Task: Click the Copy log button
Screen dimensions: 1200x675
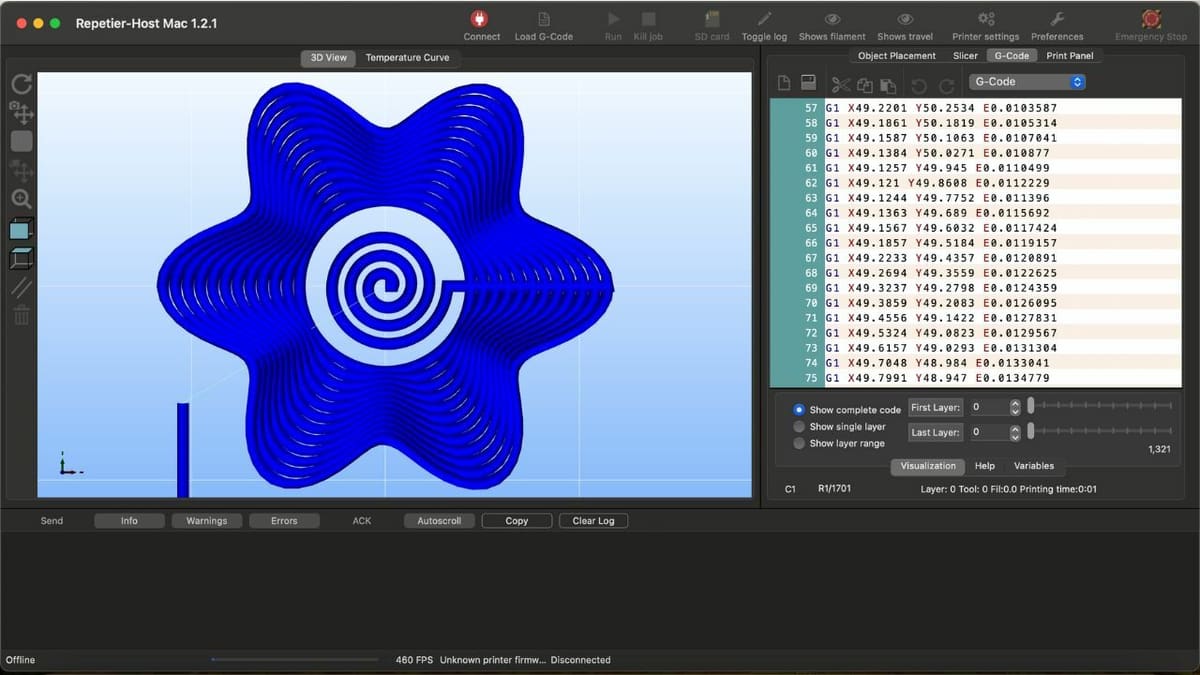Action: coord(517,521)
